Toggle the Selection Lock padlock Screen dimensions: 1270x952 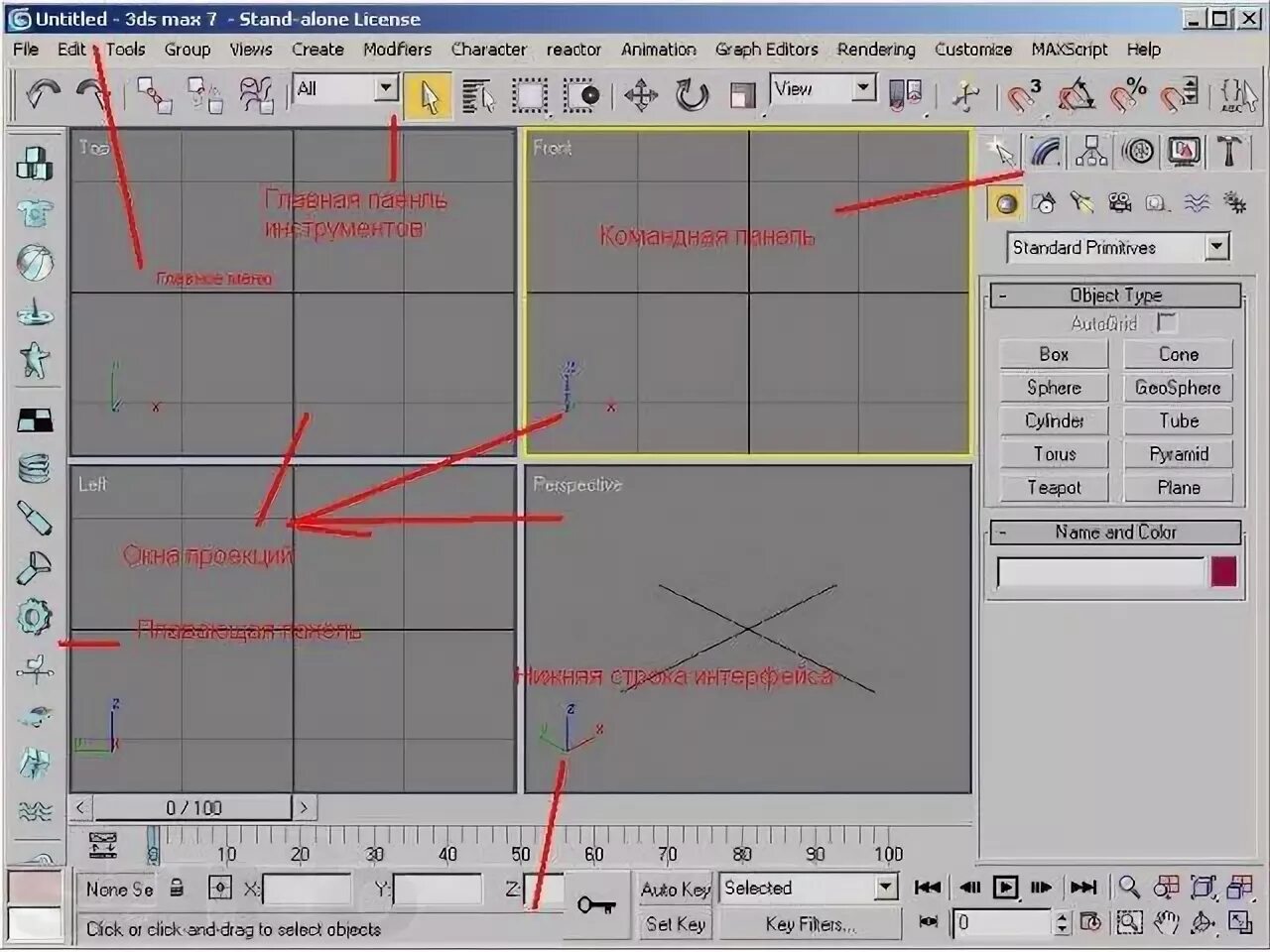coord(177,888)
